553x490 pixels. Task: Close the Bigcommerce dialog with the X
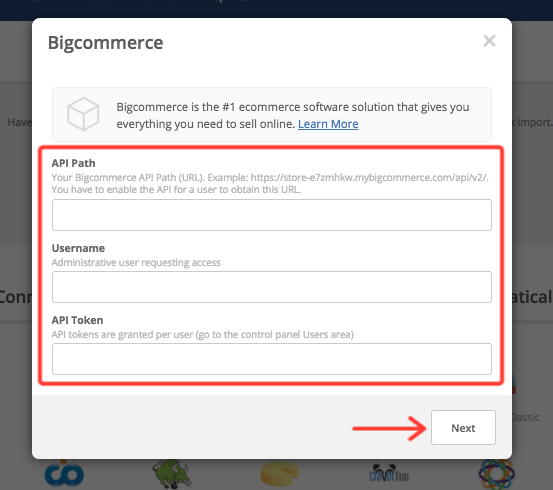[489, 41]
